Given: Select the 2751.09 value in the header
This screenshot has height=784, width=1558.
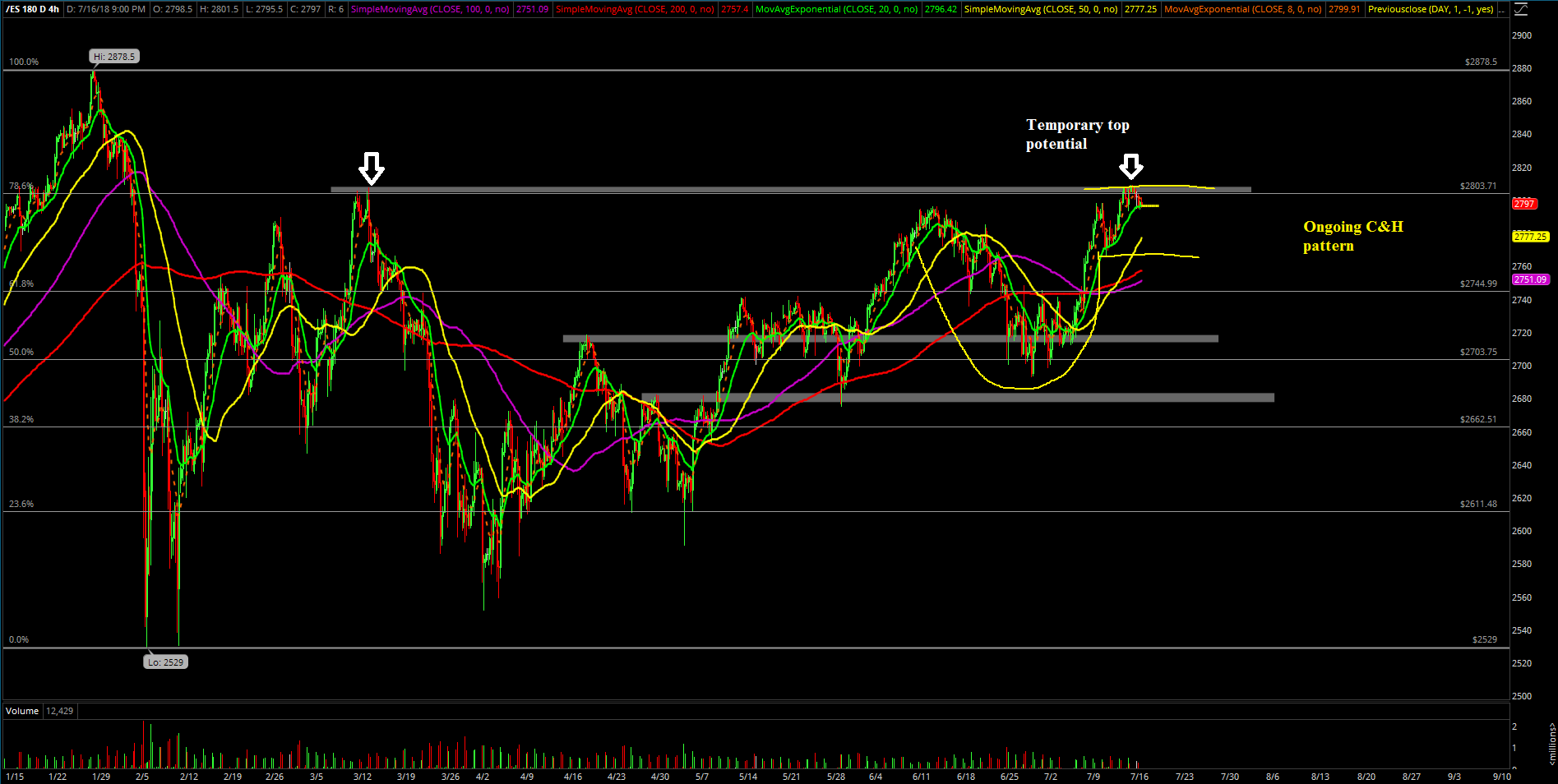Looking at the screenshot, I should pos(532,9).
